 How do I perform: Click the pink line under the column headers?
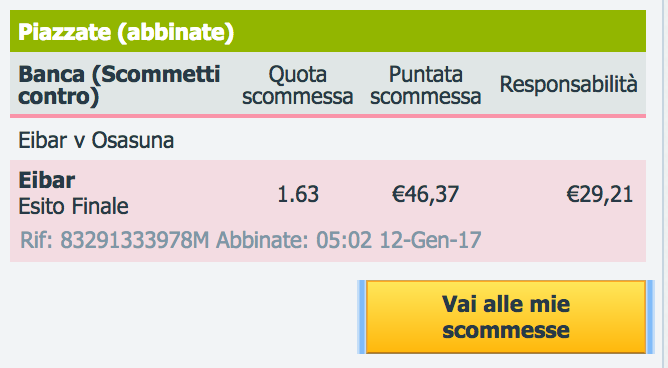pos(328,116)
